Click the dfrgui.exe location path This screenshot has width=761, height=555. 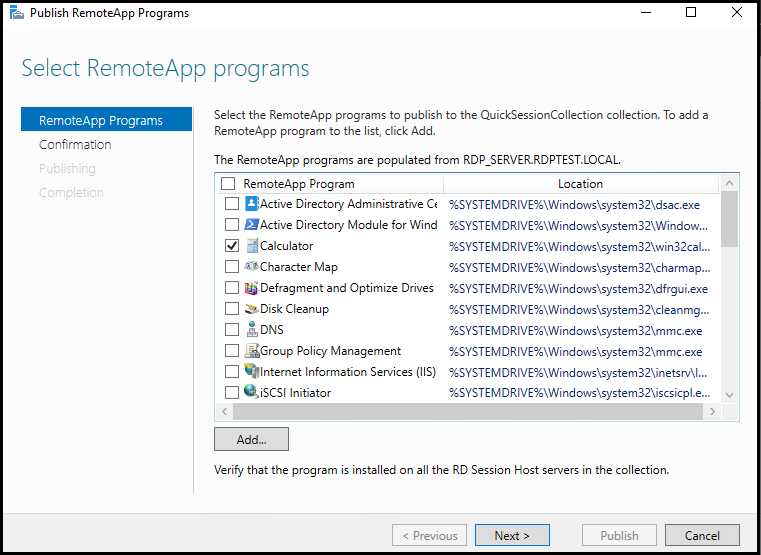[578, 289]
